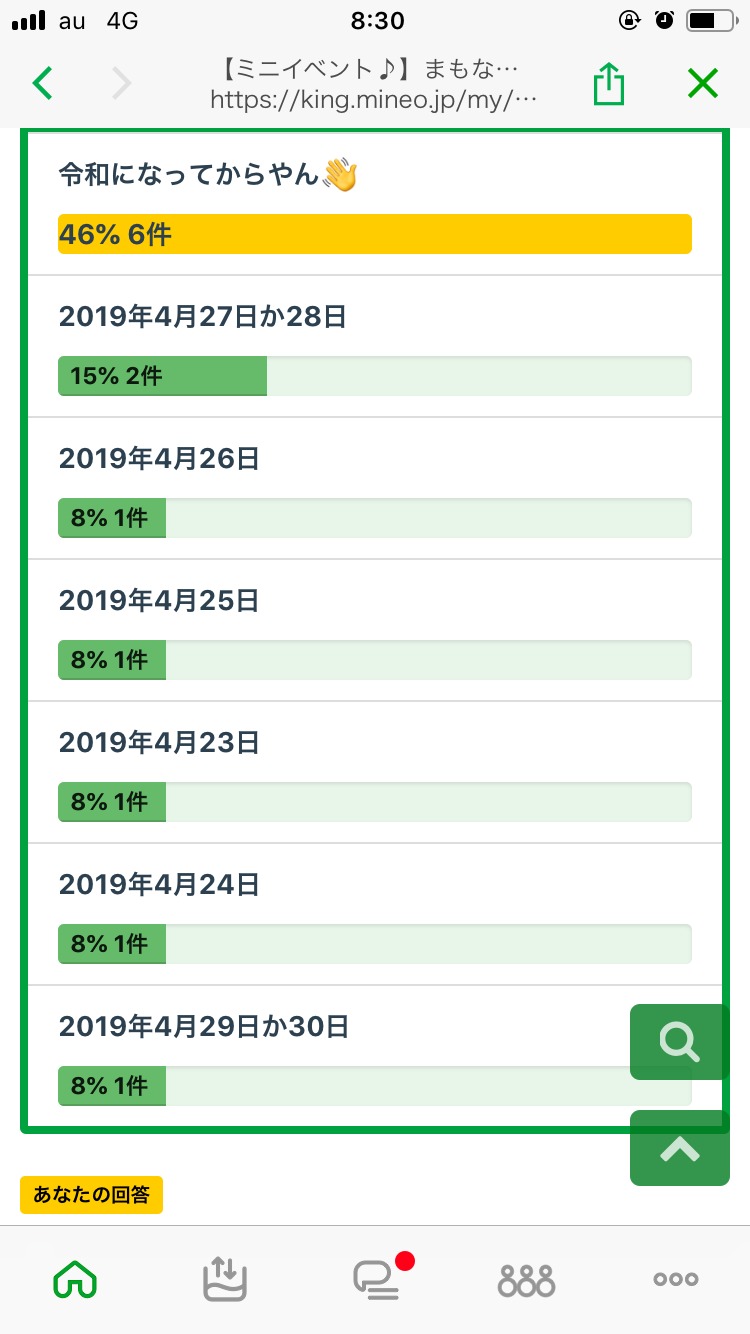Select the 2019年4月26日 poll option
The width and height of the screenshot is (750, 1334).
[159, 459]
